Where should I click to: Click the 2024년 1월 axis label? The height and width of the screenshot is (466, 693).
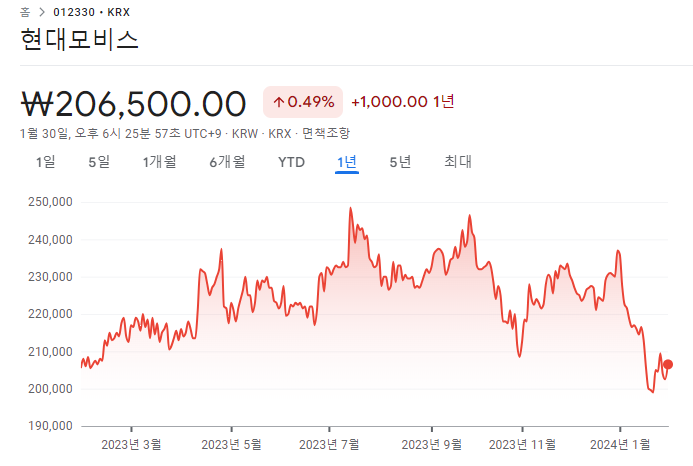point(620,444)
